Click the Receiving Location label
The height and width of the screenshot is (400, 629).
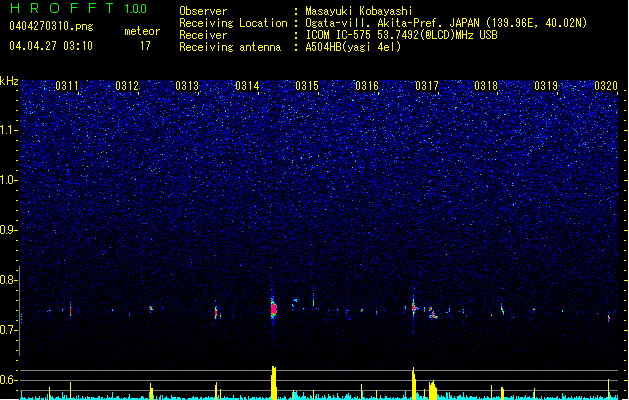coord(233,23)
